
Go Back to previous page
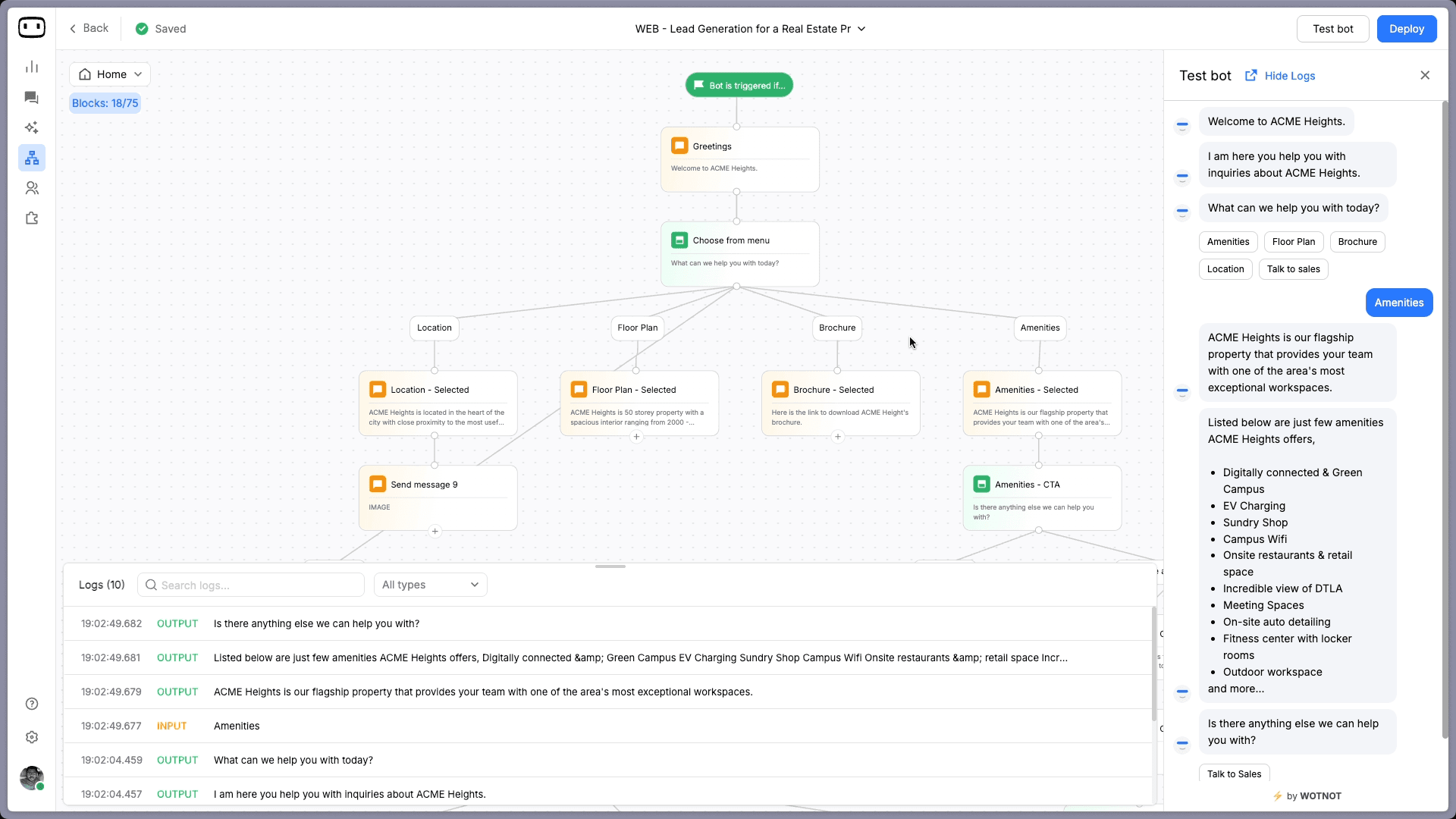(x=89, y=28)
